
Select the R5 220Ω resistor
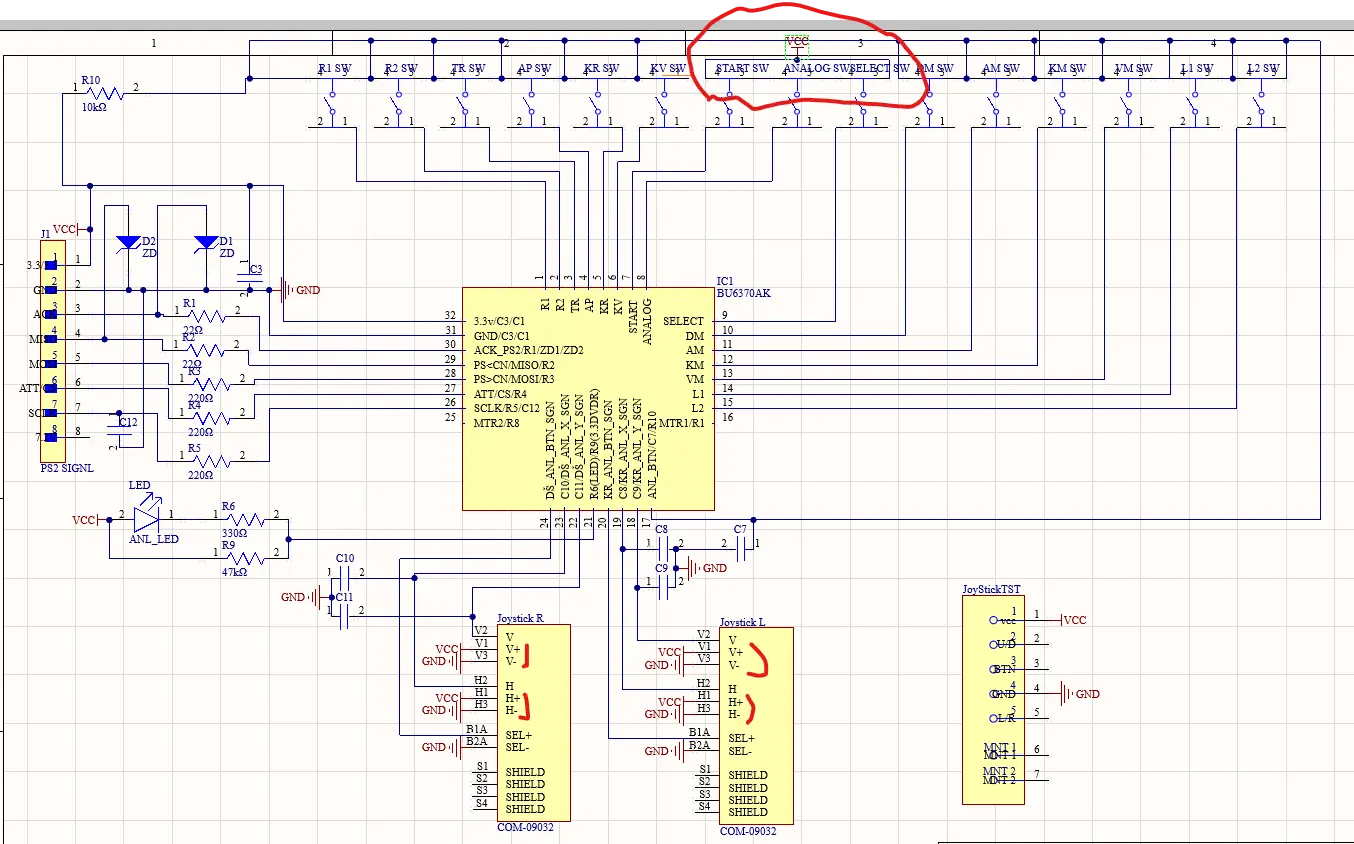click(x=212, y=460)
